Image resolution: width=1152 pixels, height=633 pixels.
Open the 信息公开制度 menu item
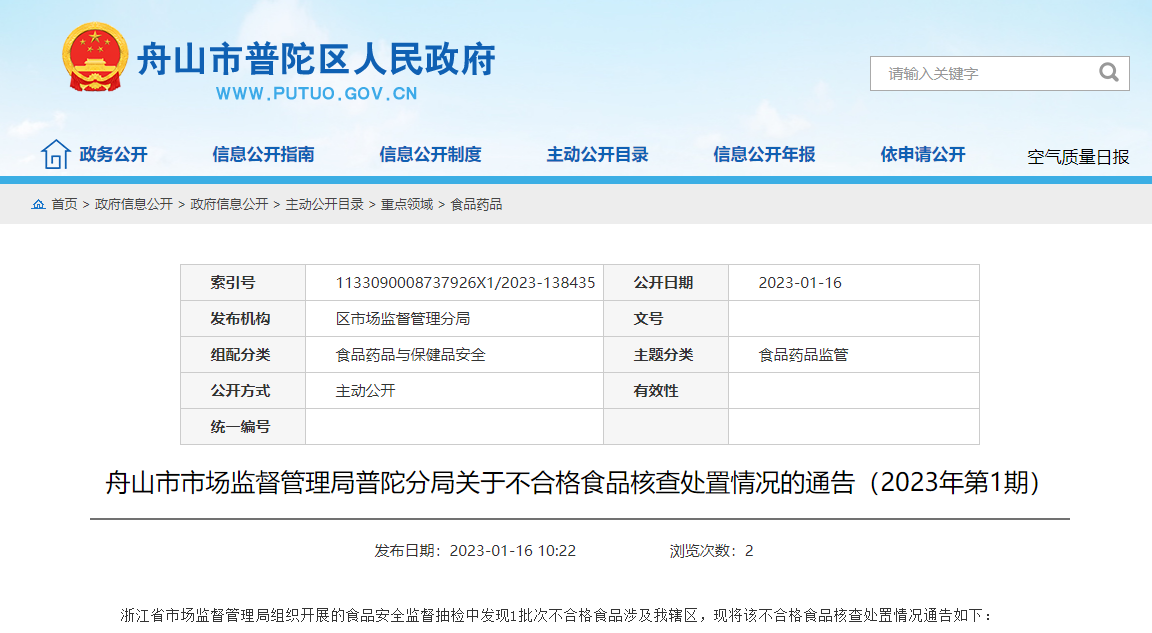(430, 154)
